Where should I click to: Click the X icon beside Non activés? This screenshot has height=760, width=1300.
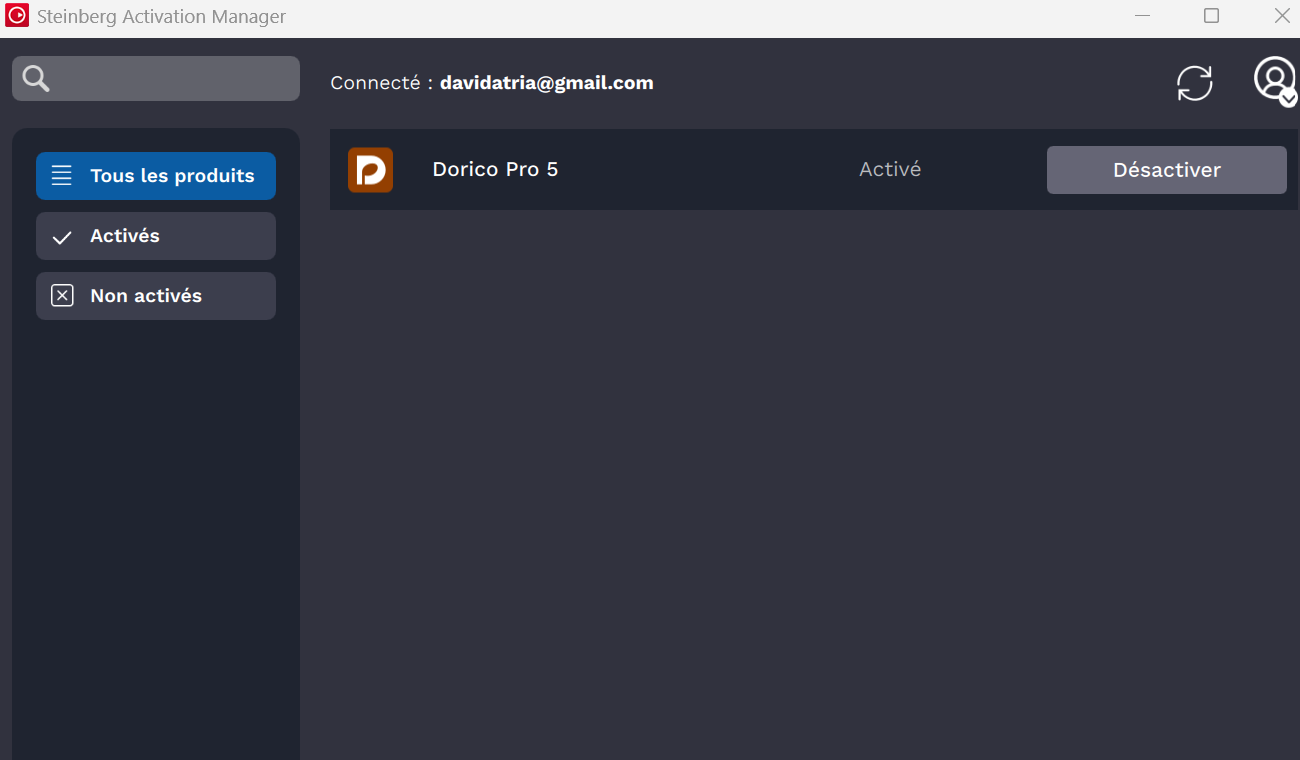pos(61,295)
